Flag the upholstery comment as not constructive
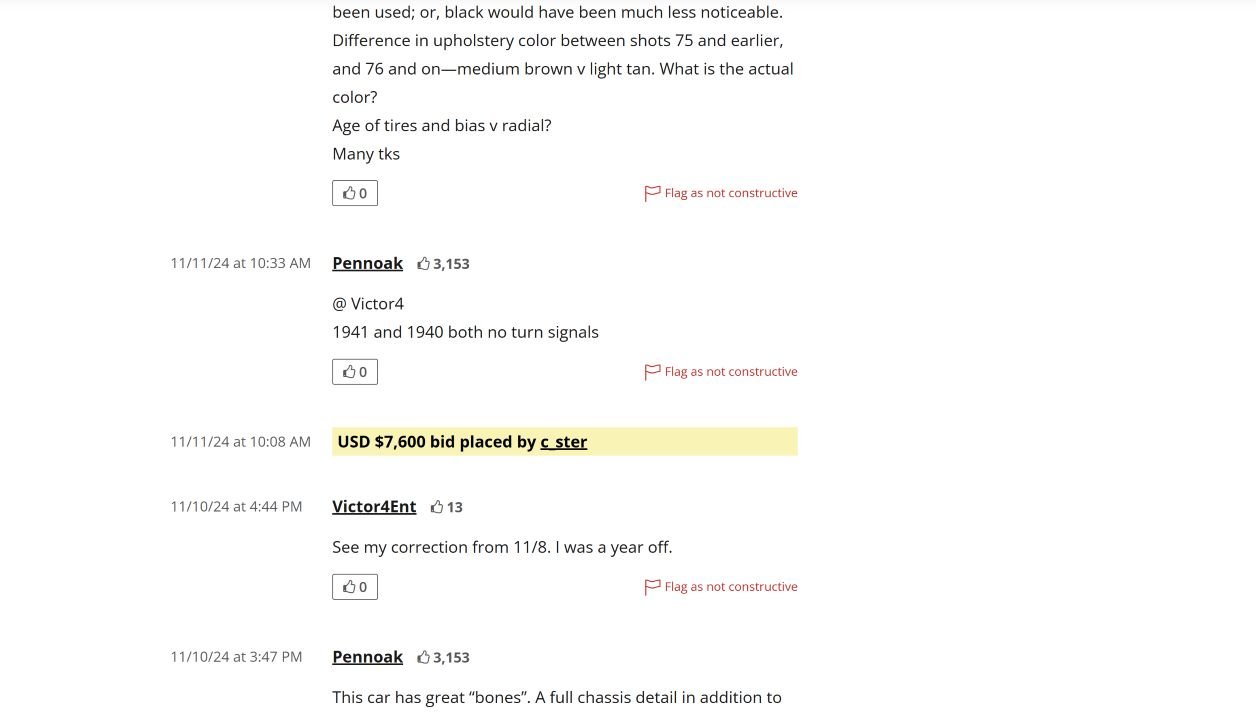This screenshot has height=712, width=1256. point(721,193)
